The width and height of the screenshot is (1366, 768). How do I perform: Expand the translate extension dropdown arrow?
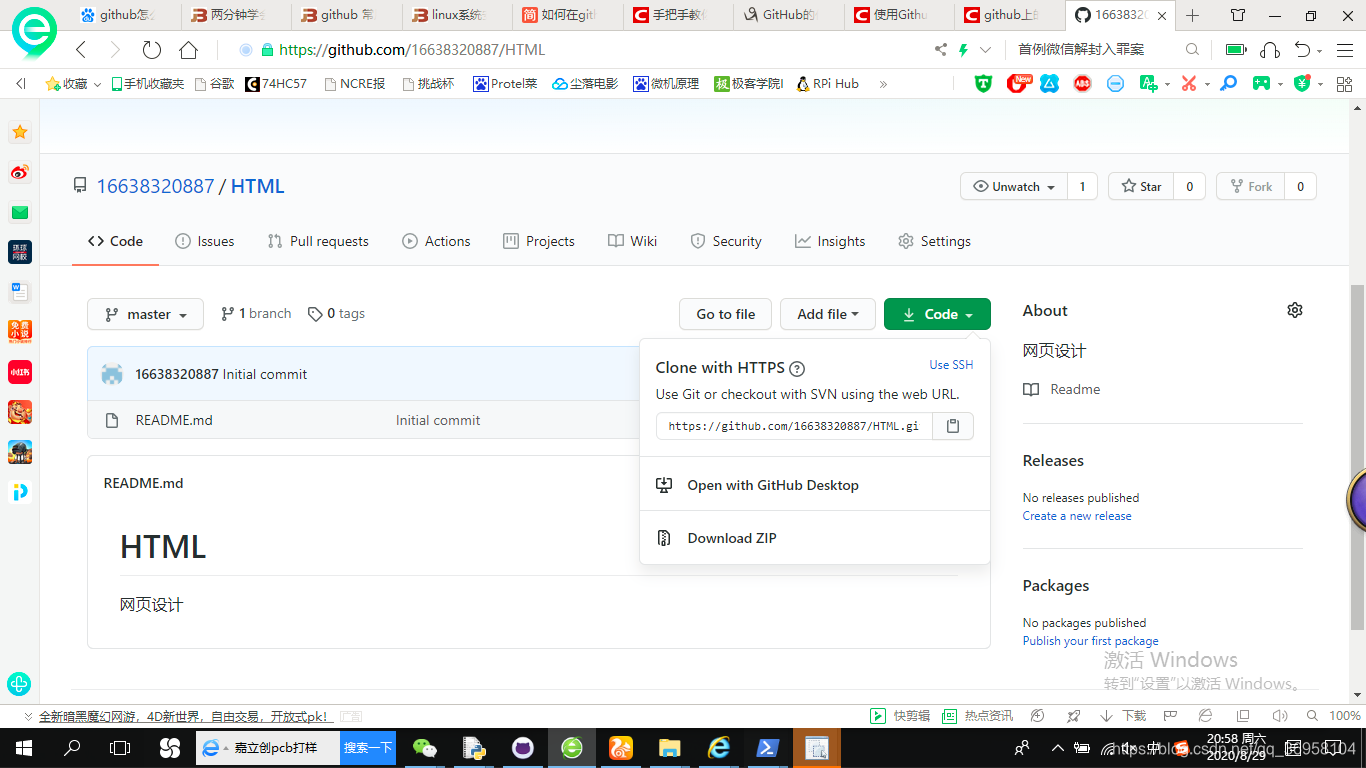[x=1166, y=85]
